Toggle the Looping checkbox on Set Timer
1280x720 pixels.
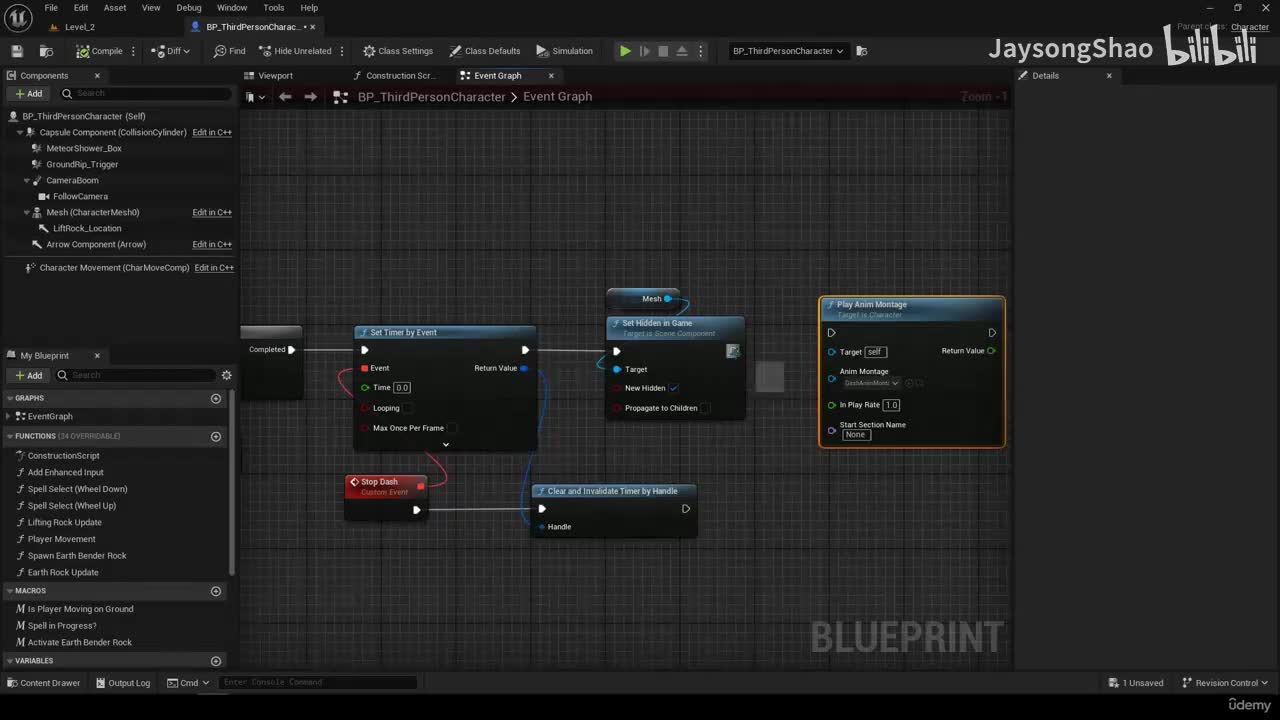pyautogui.click(x=408, y=408)
